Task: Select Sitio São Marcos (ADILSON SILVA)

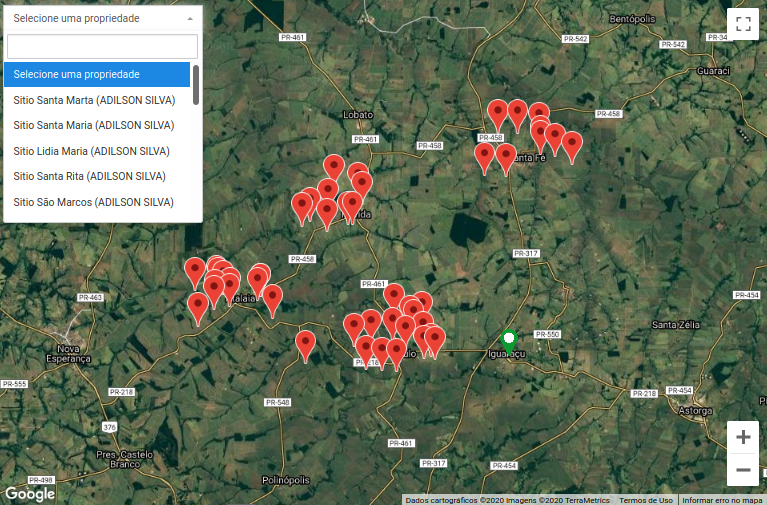Action: 97,202
